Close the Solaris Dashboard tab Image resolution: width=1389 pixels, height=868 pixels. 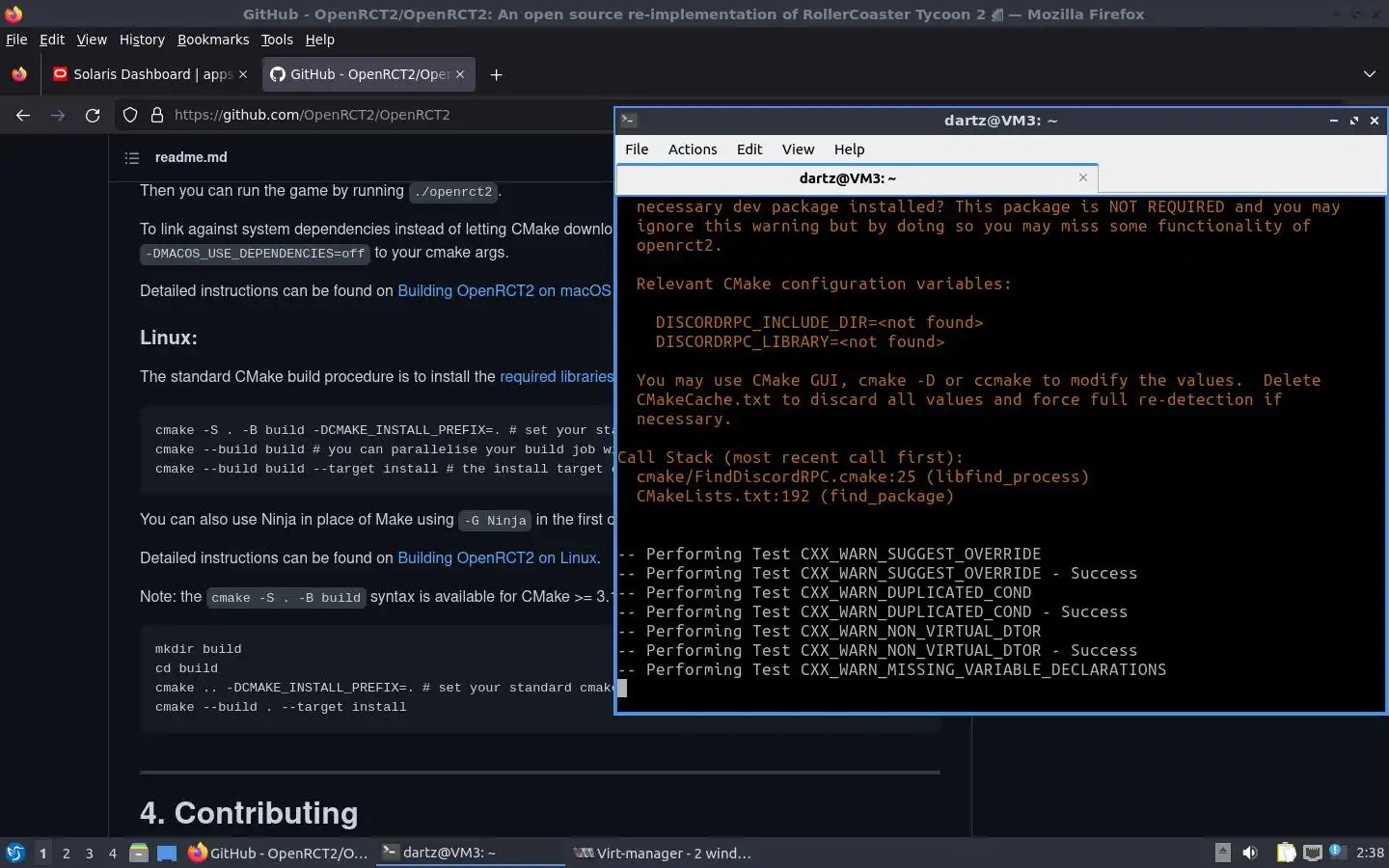point(243,74)
